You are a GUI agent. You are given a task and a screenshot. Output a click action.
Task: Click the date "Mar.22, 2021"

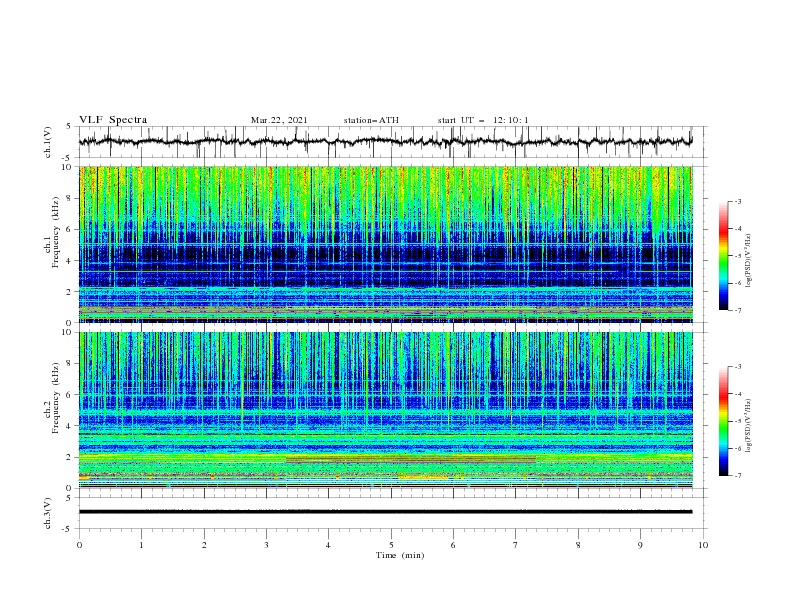279,120
